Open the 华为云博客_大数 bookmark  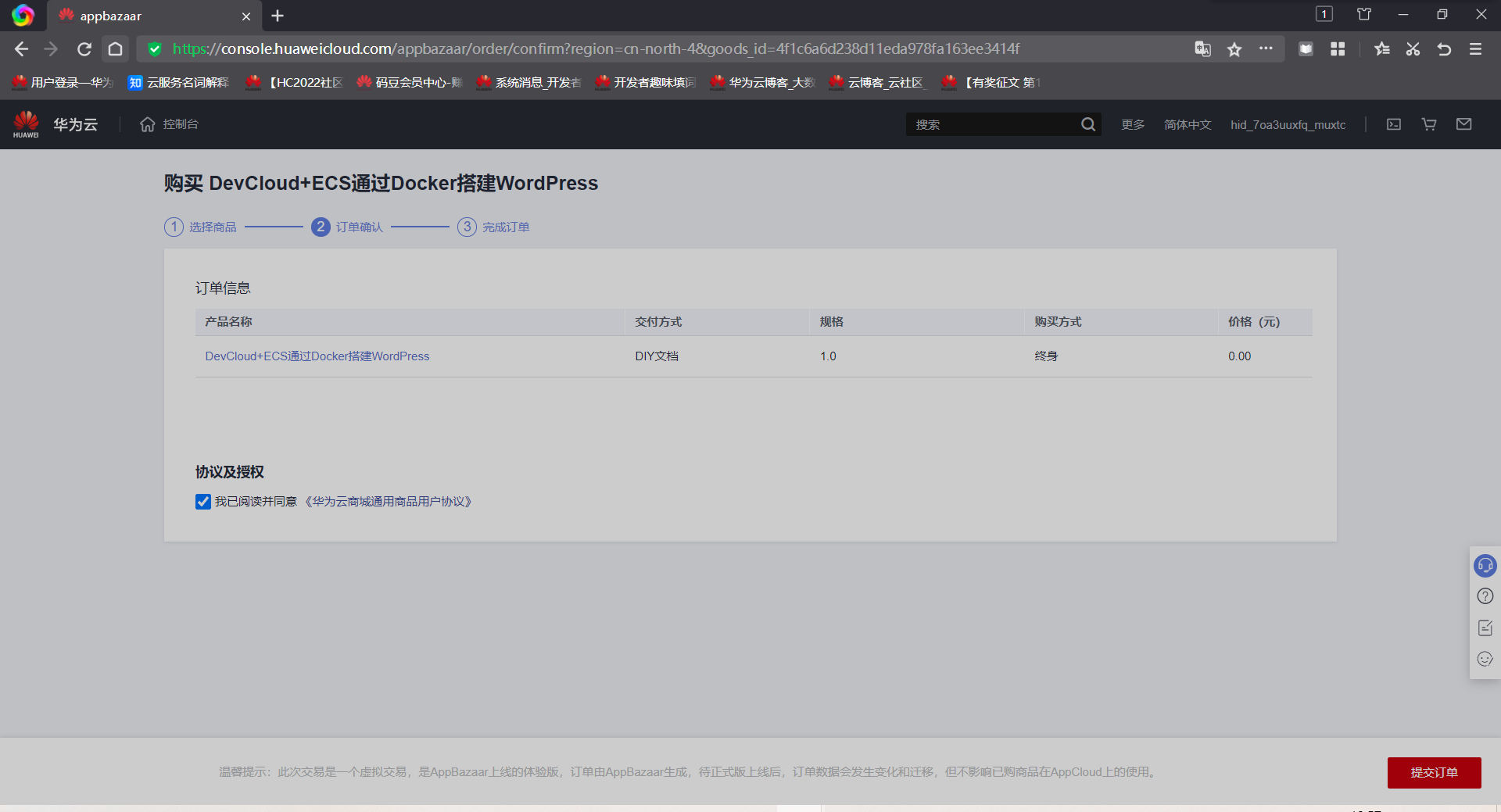click(x=762, y=82)
